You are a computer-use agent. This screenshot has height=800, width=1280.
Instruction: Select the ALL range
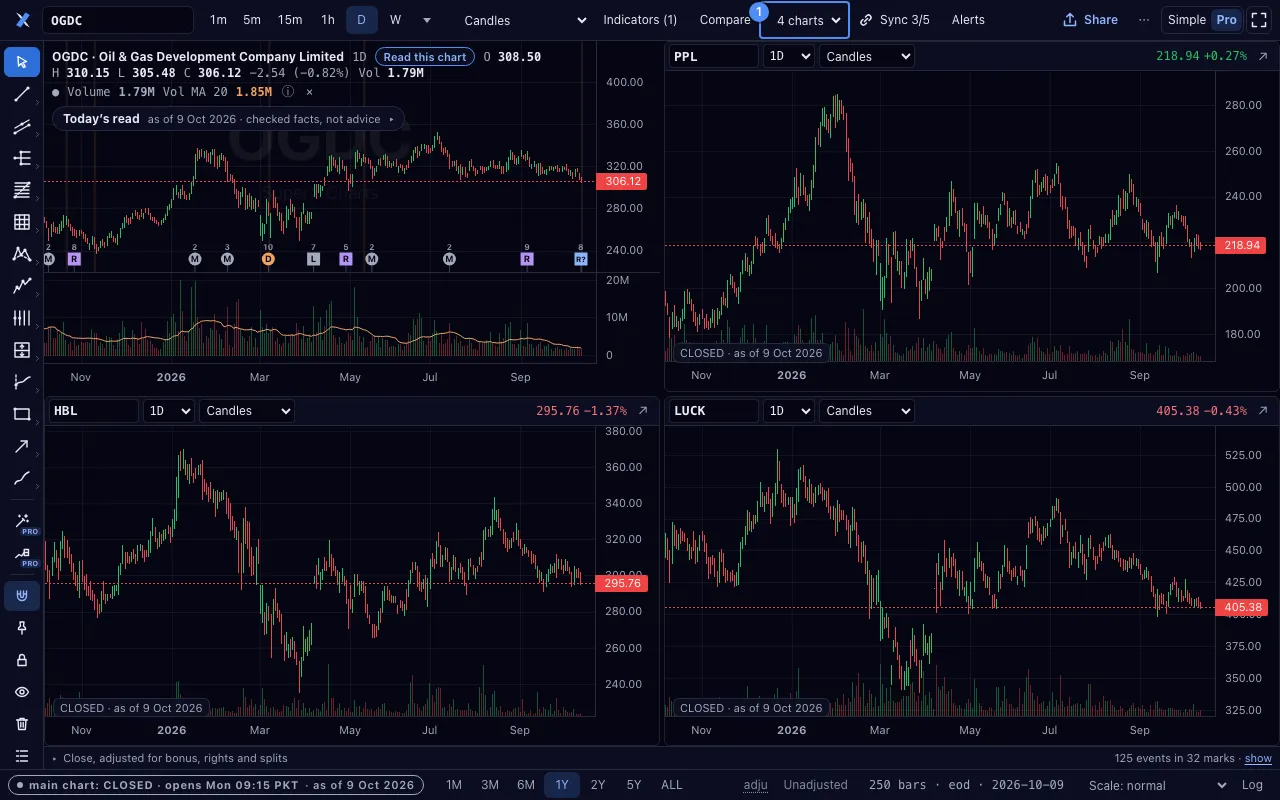pos(672,785)
